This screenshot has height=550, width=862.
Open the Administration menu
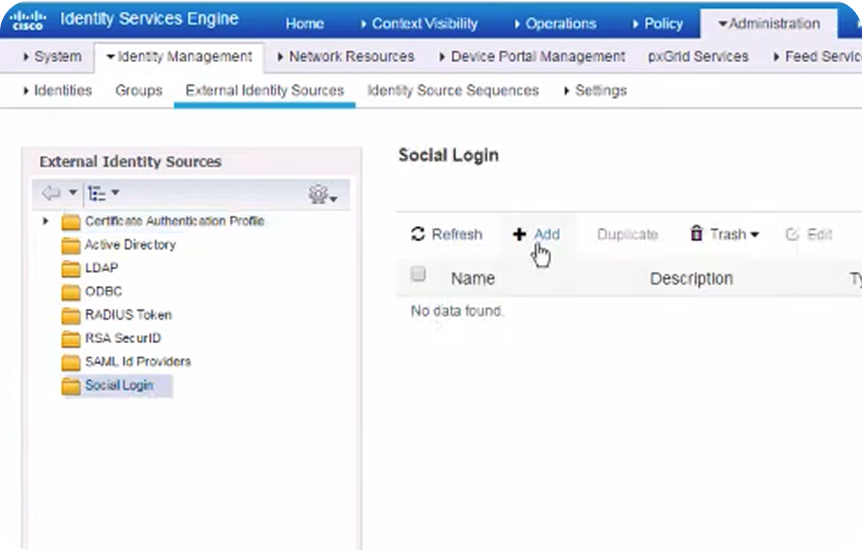tap(769, 24)
